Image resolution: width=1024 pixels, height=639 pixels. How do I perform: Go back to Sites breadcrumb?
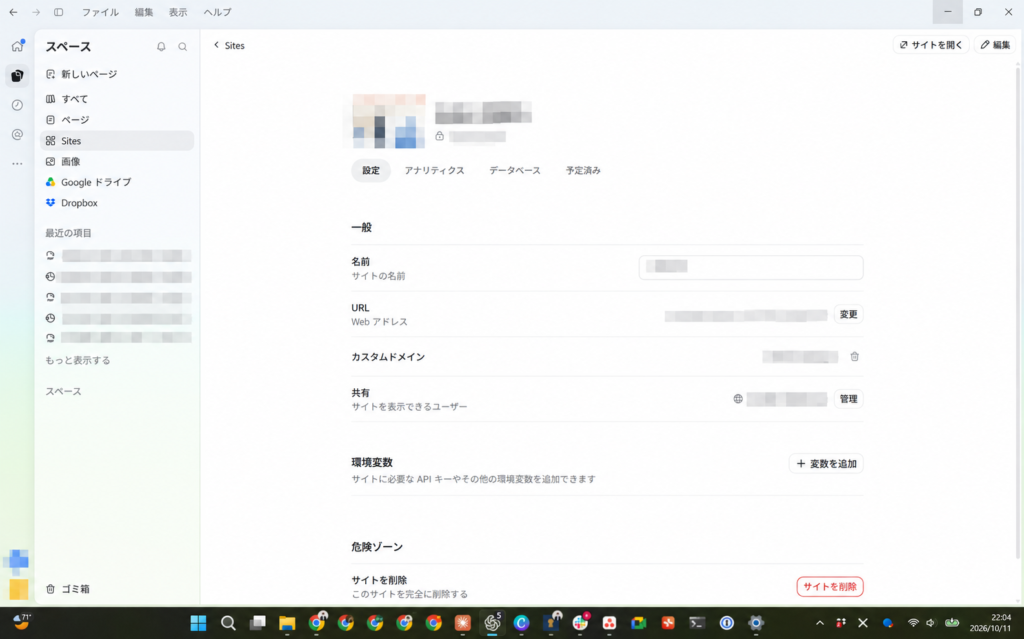229,45
